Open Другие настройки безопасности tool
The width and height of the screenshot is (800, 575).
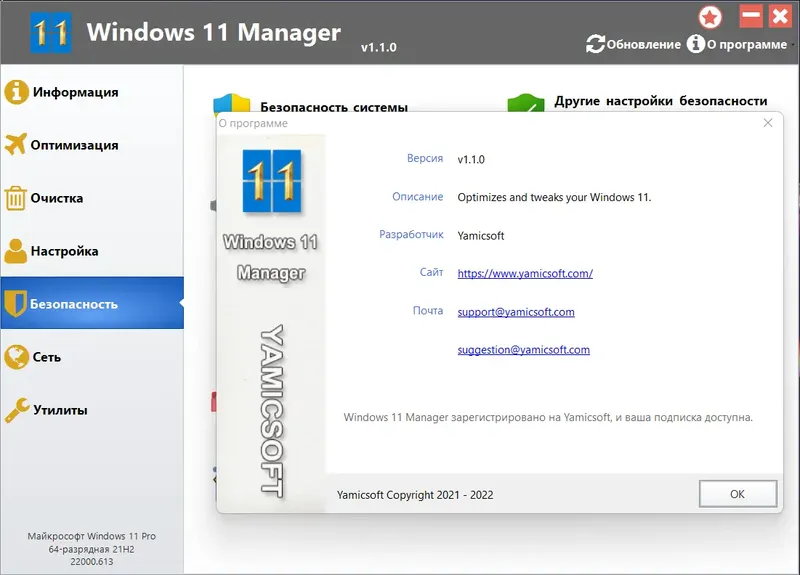pos(661,101)
